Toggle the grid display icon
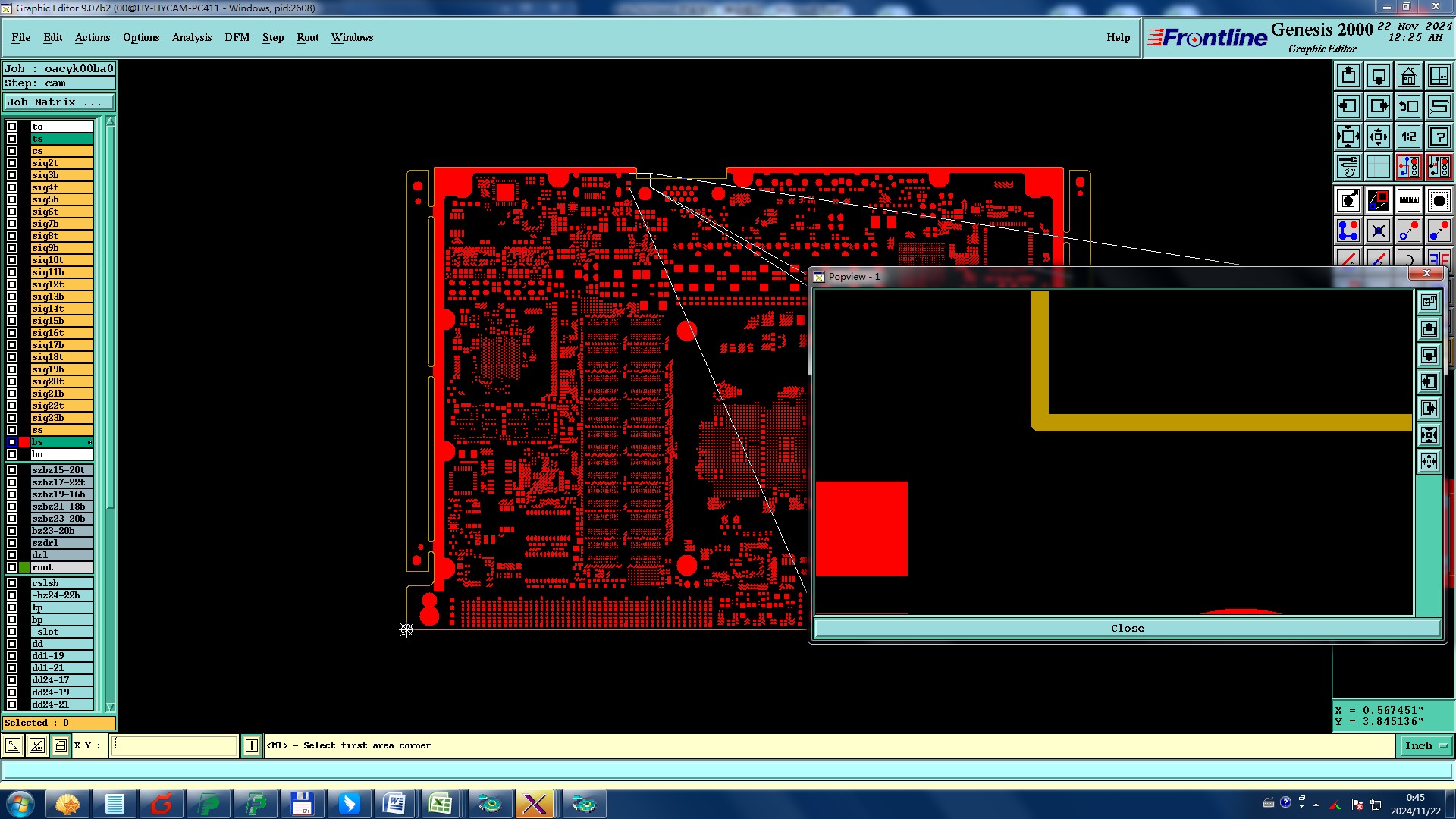1456x819 pixels. coord(1379,167)
